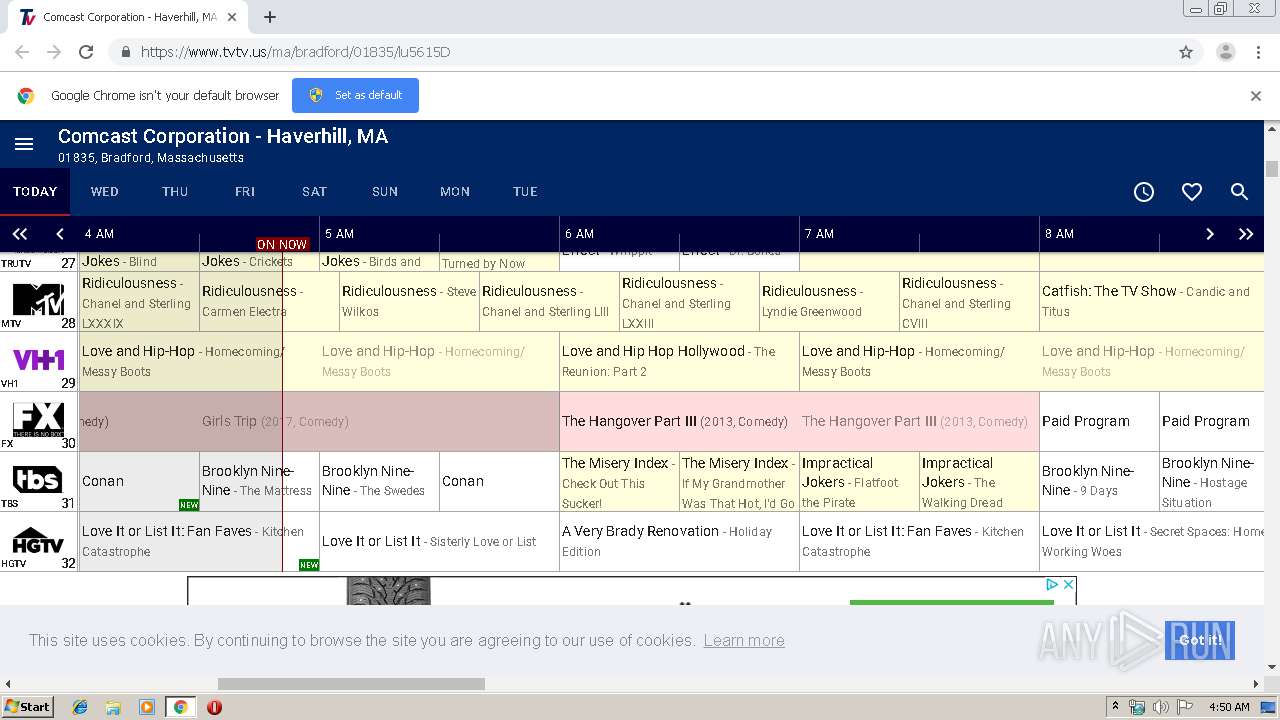Open Chrome three-dot menu
The height and width of the screenshot is (720, 1280).
tap(1258, 52)
